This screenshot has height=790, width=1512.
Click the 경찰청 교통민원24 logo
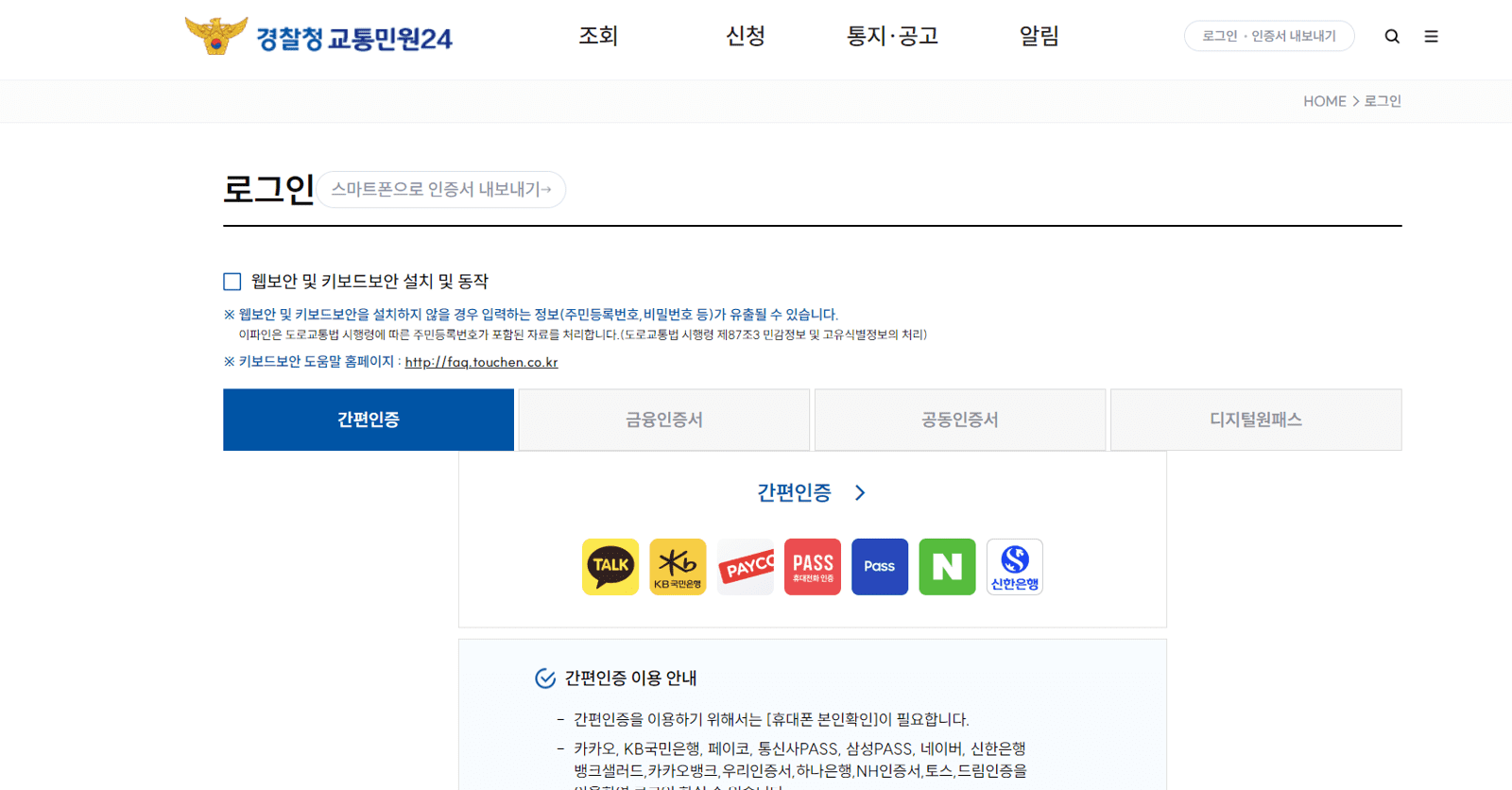pos(318,37)
